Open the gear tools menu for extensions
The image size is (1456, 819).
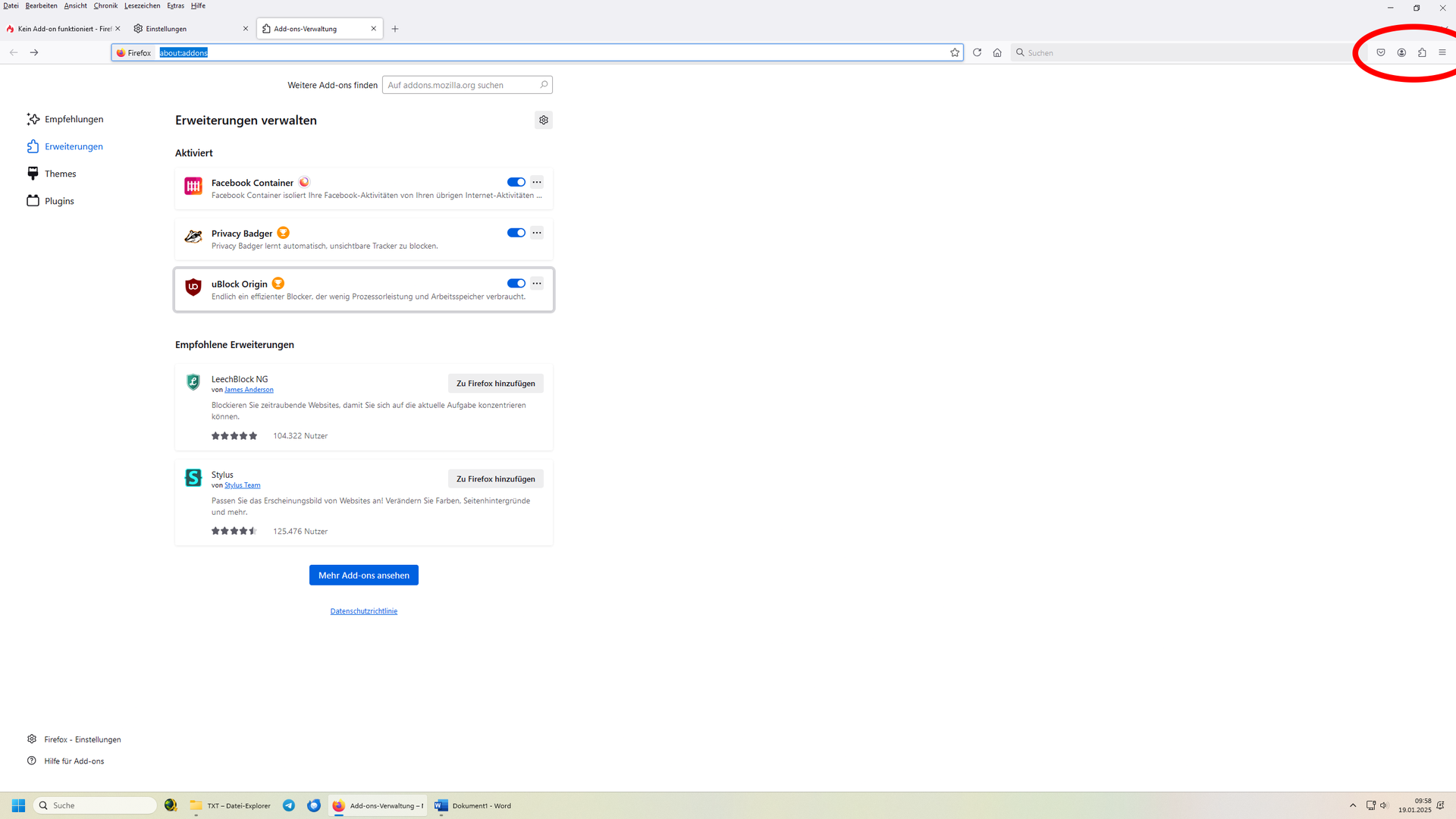pos(543,120)
